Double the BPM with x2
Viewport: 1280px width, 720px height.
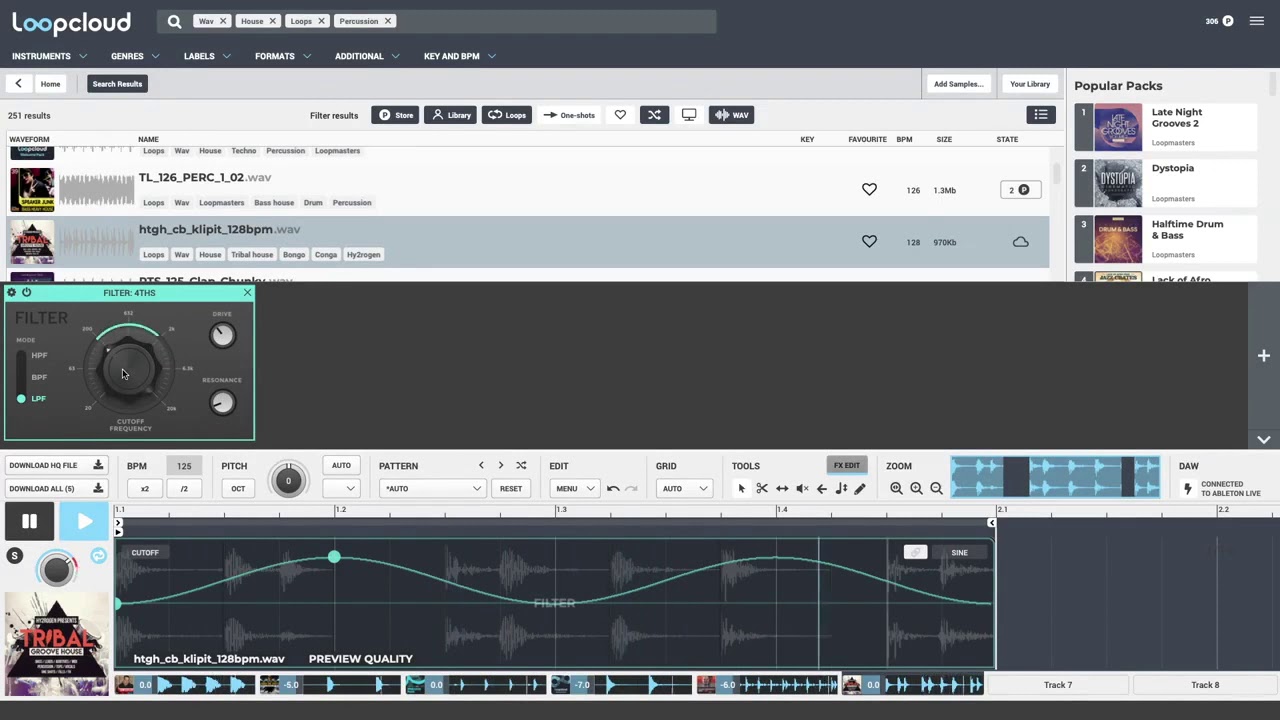pos(144,489)
